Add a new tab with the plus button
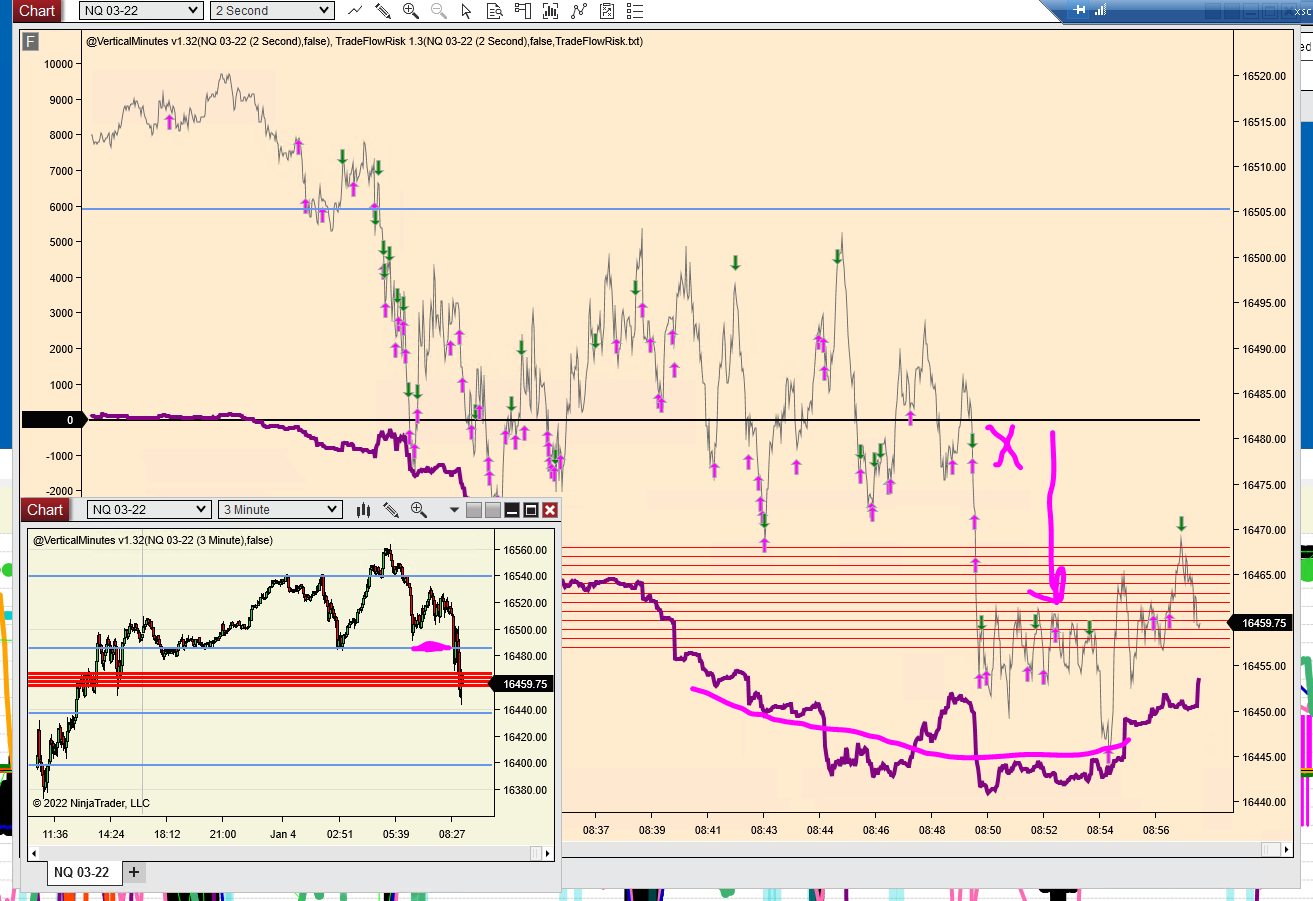1313x901 pixels. point(134,872)
